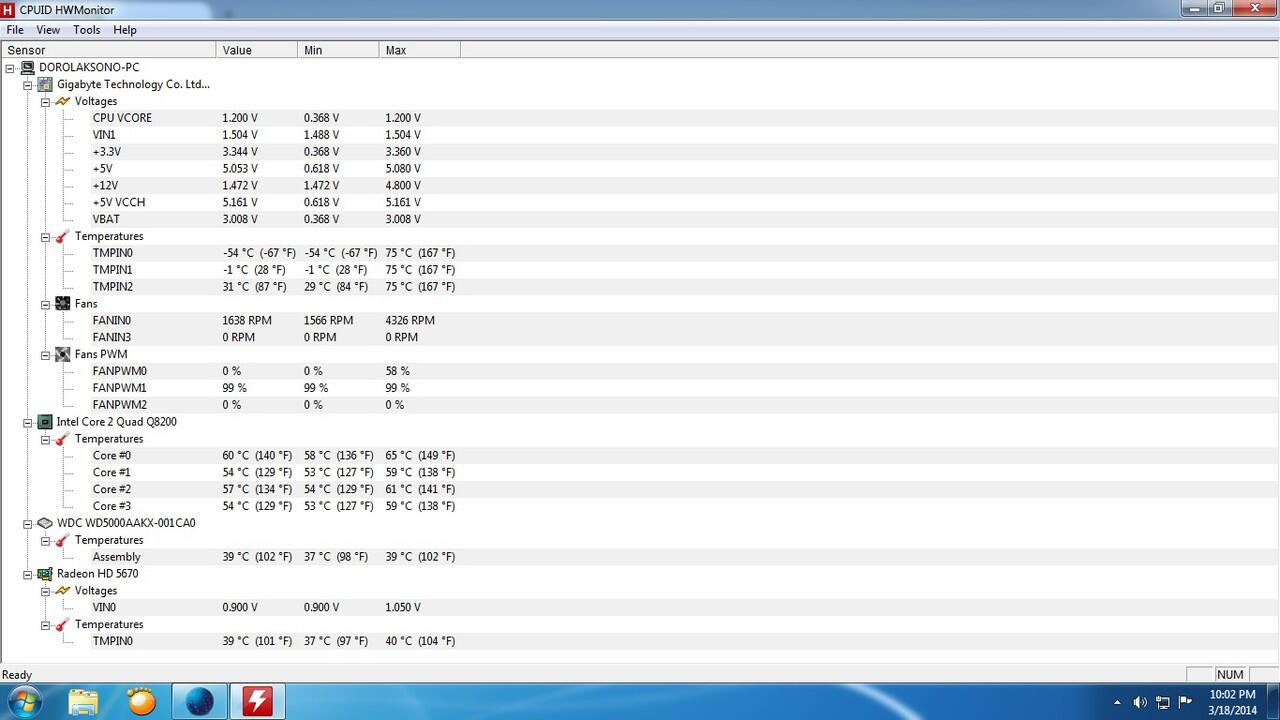Click the Max column header
The height and width of the screenshot is (720, 1280).
420,50
